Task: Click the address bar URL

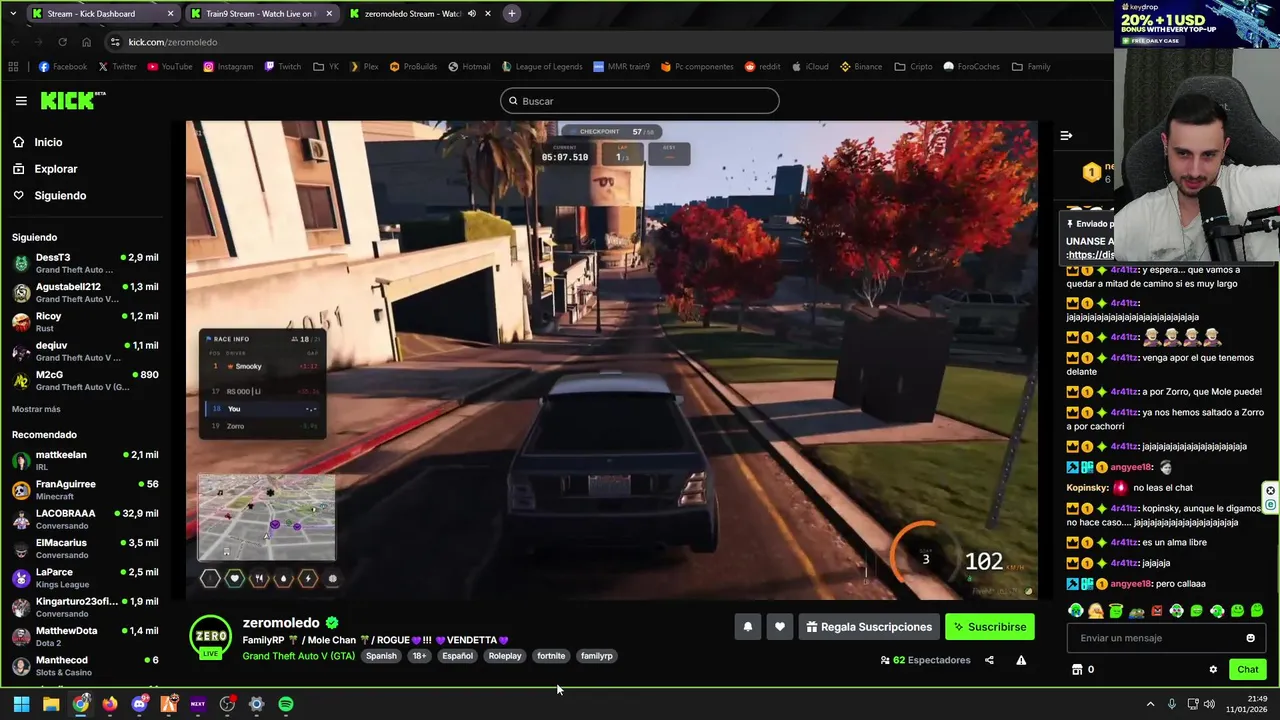Action: point(173,42)
